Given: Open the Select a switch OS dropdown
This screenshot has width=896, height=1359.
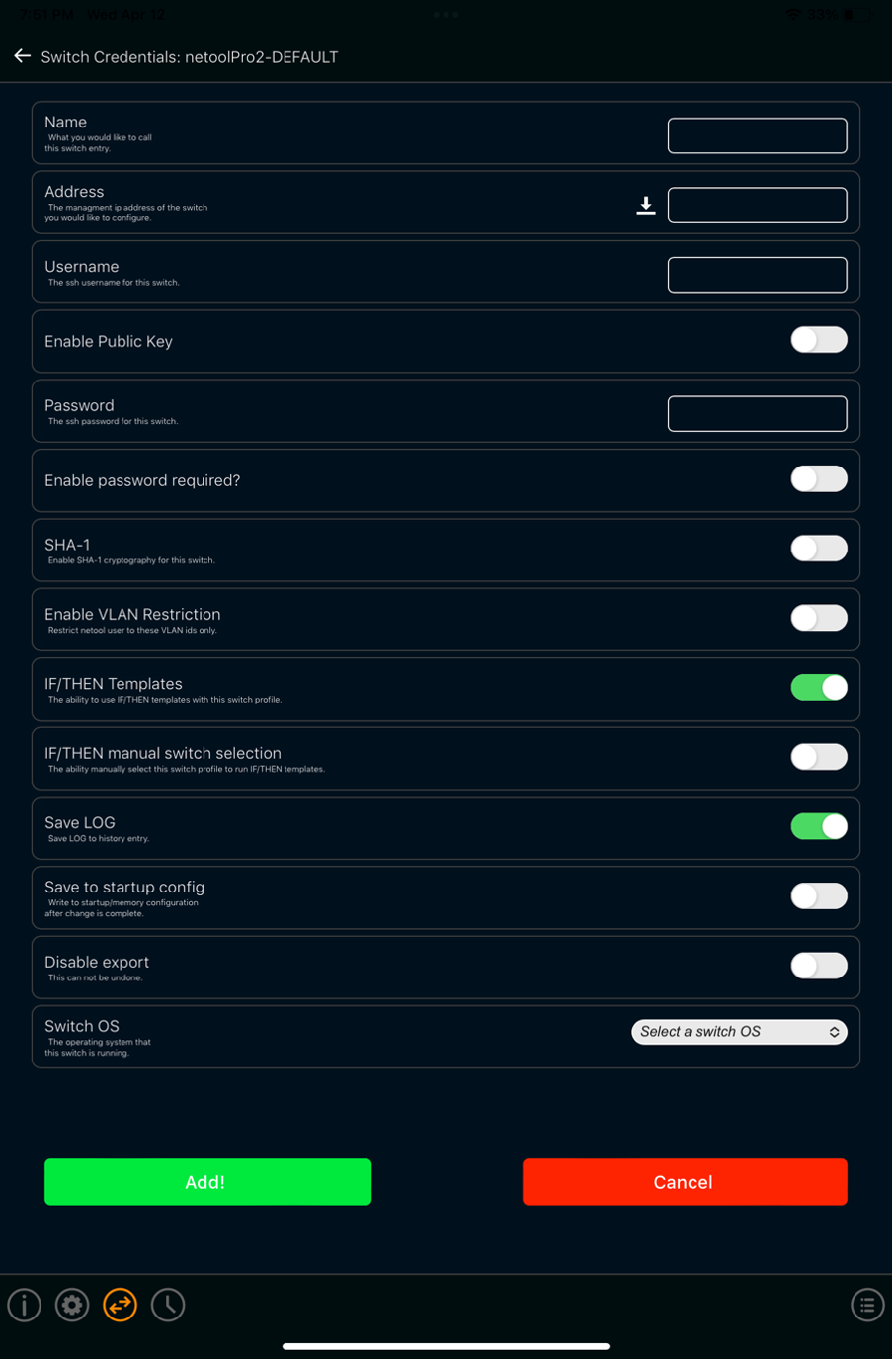Looking at the screenshot, I should (739, 1032).
